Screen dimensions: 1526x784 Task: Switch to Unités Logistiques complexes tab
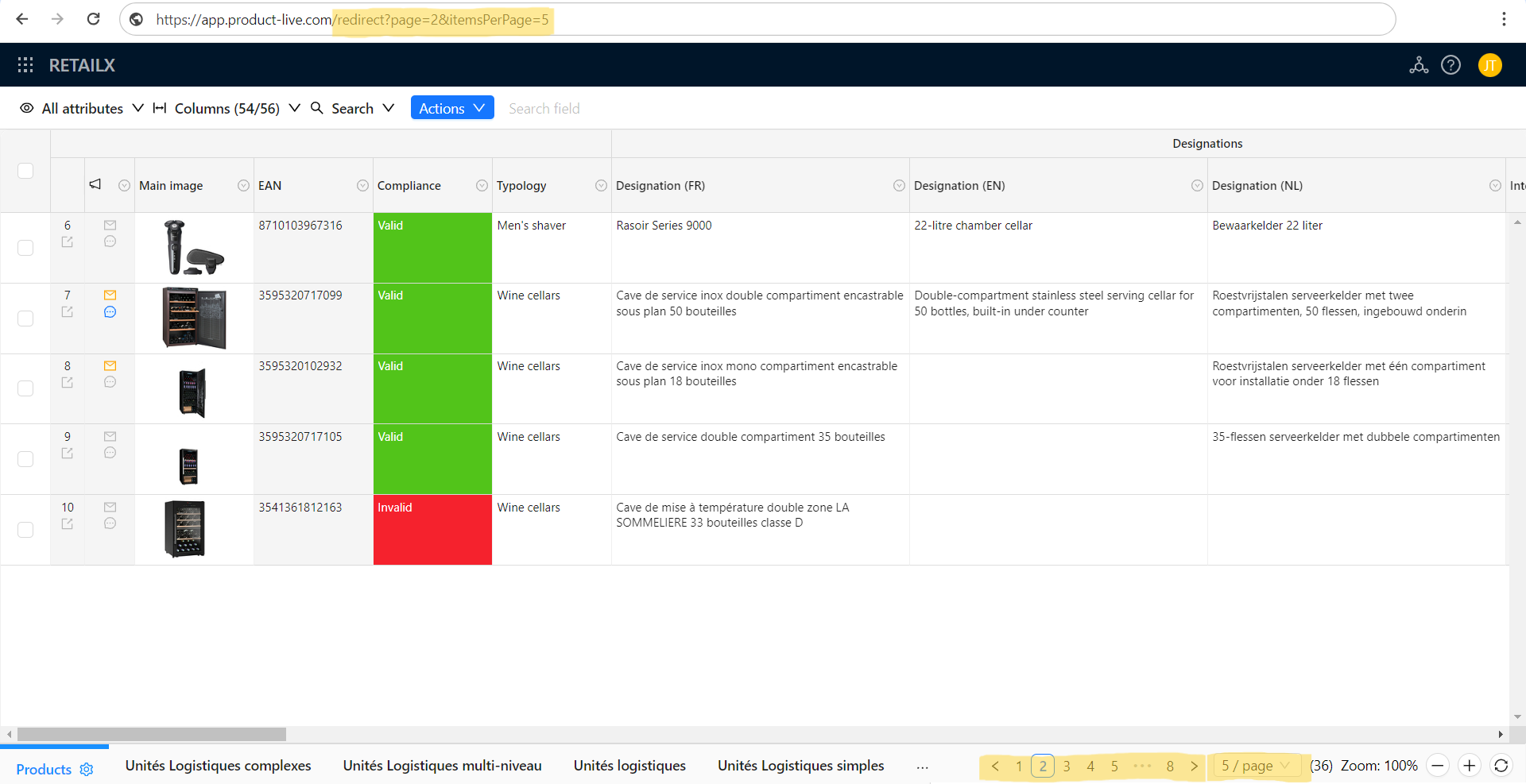pos(218,766)
